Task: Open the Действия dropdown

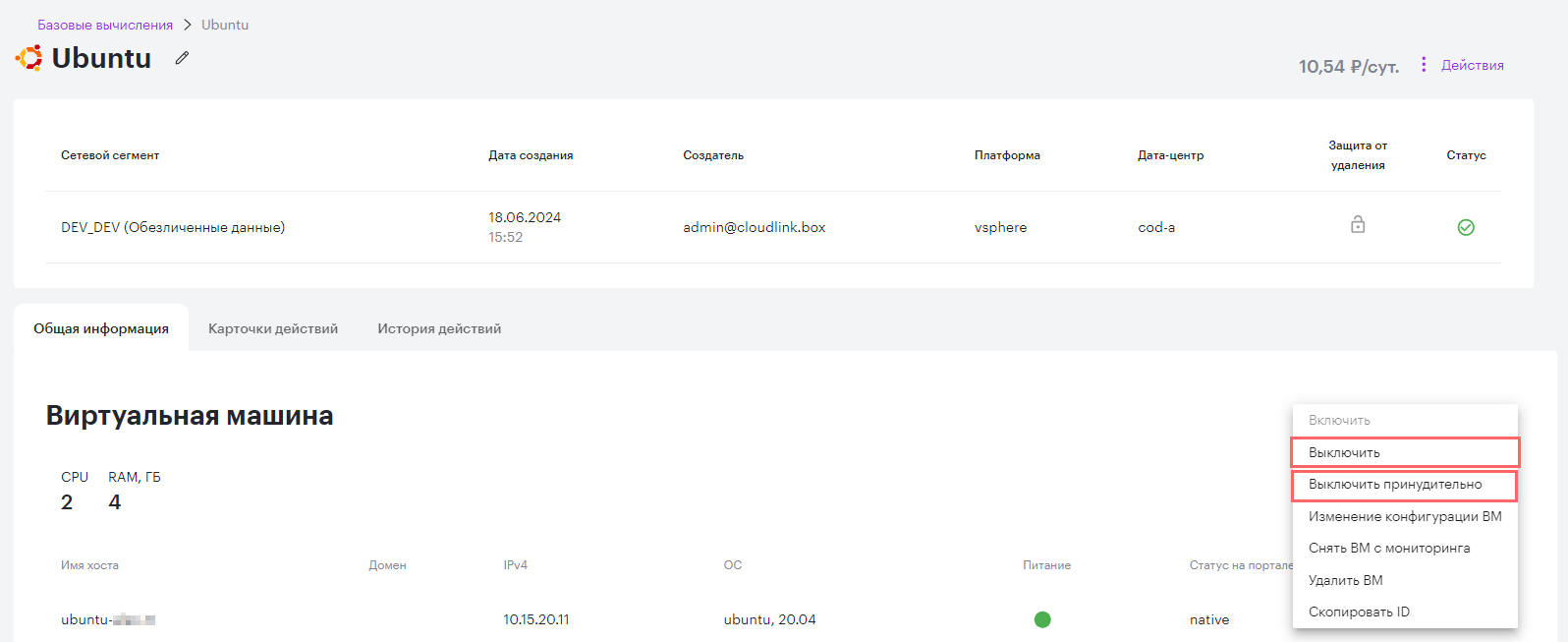Action: (x=1472, y=65)
